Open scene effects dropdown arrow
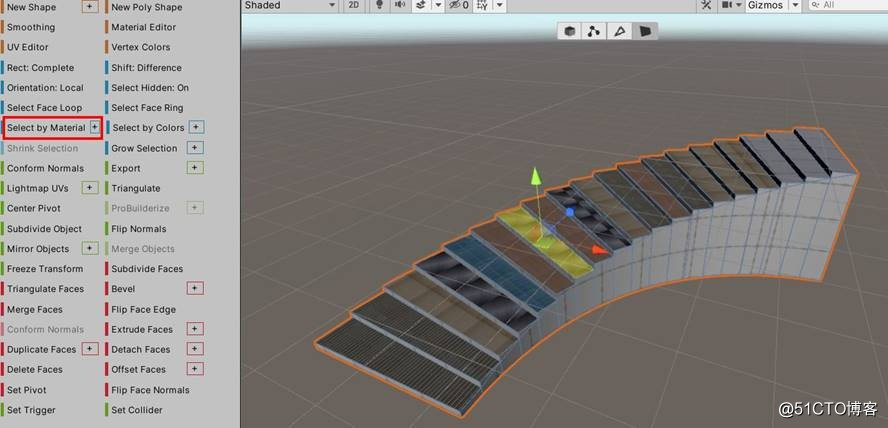Viewport: 888px width, 428px height. [438, 5]
